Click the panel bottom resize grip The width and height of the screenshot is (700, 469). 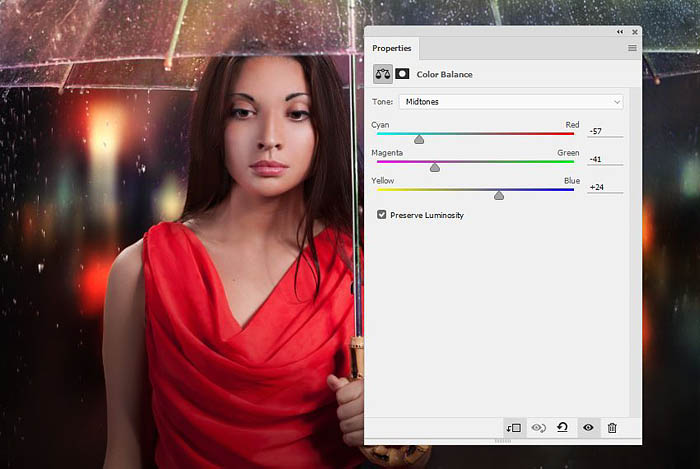click(503, 441)
